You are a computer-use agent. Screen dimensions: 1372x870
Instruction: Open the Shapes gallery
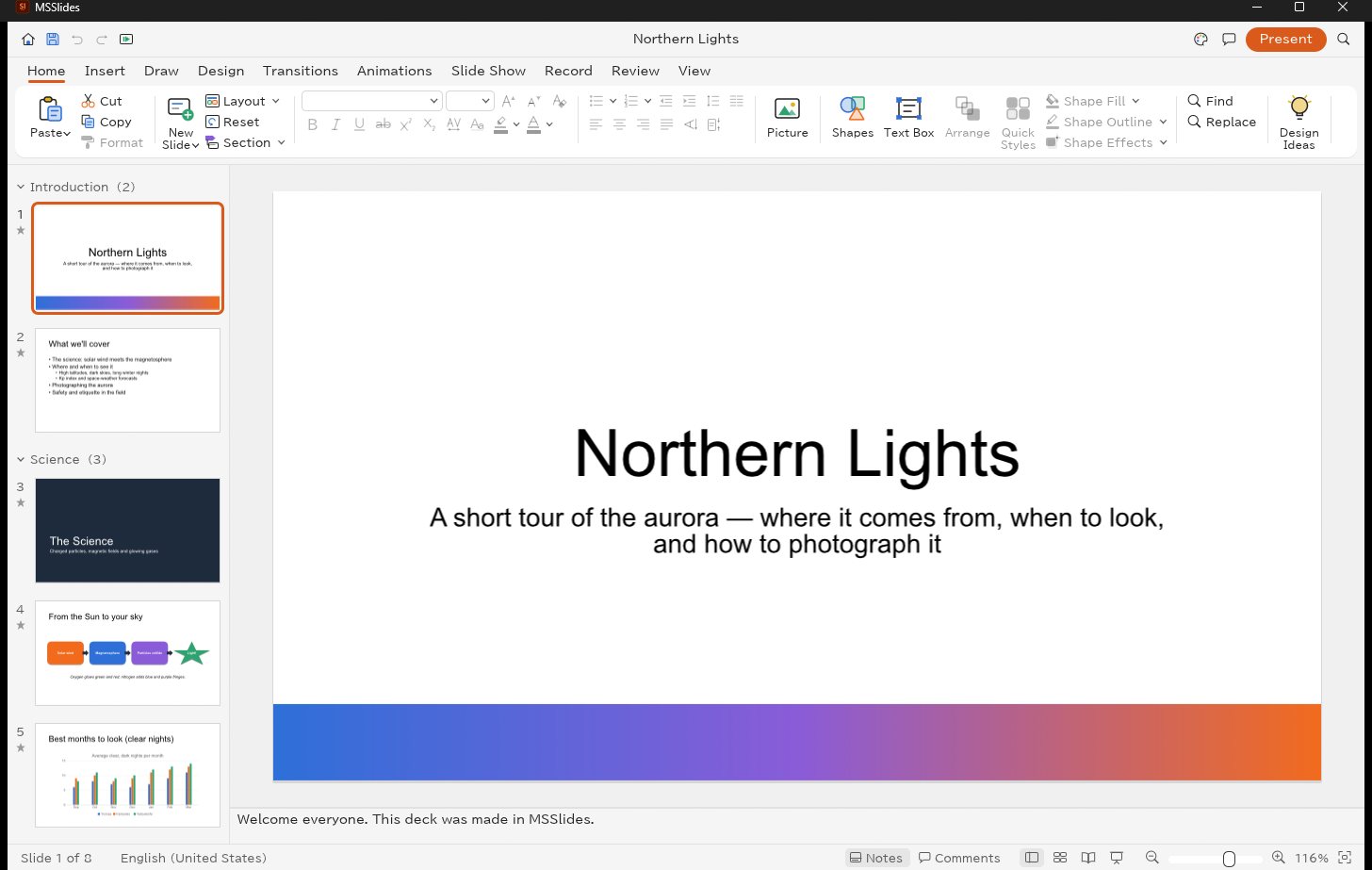[x=853, y=118]
